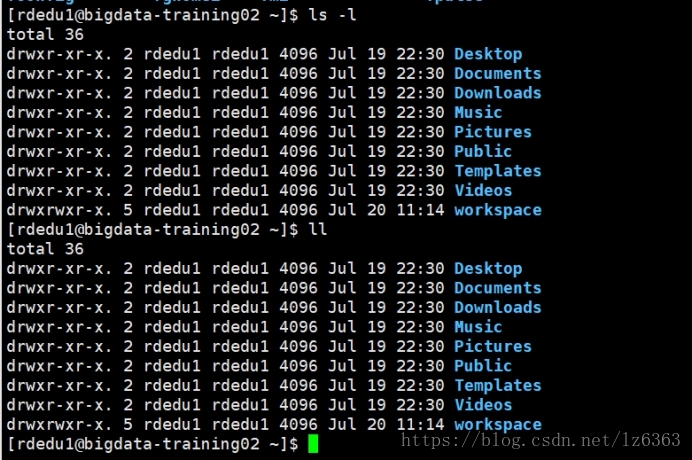Image resolution: width=692 pixels, height=460 pixels.
Task: Select Videos in the ls -l output
Action: click(483, 190)
